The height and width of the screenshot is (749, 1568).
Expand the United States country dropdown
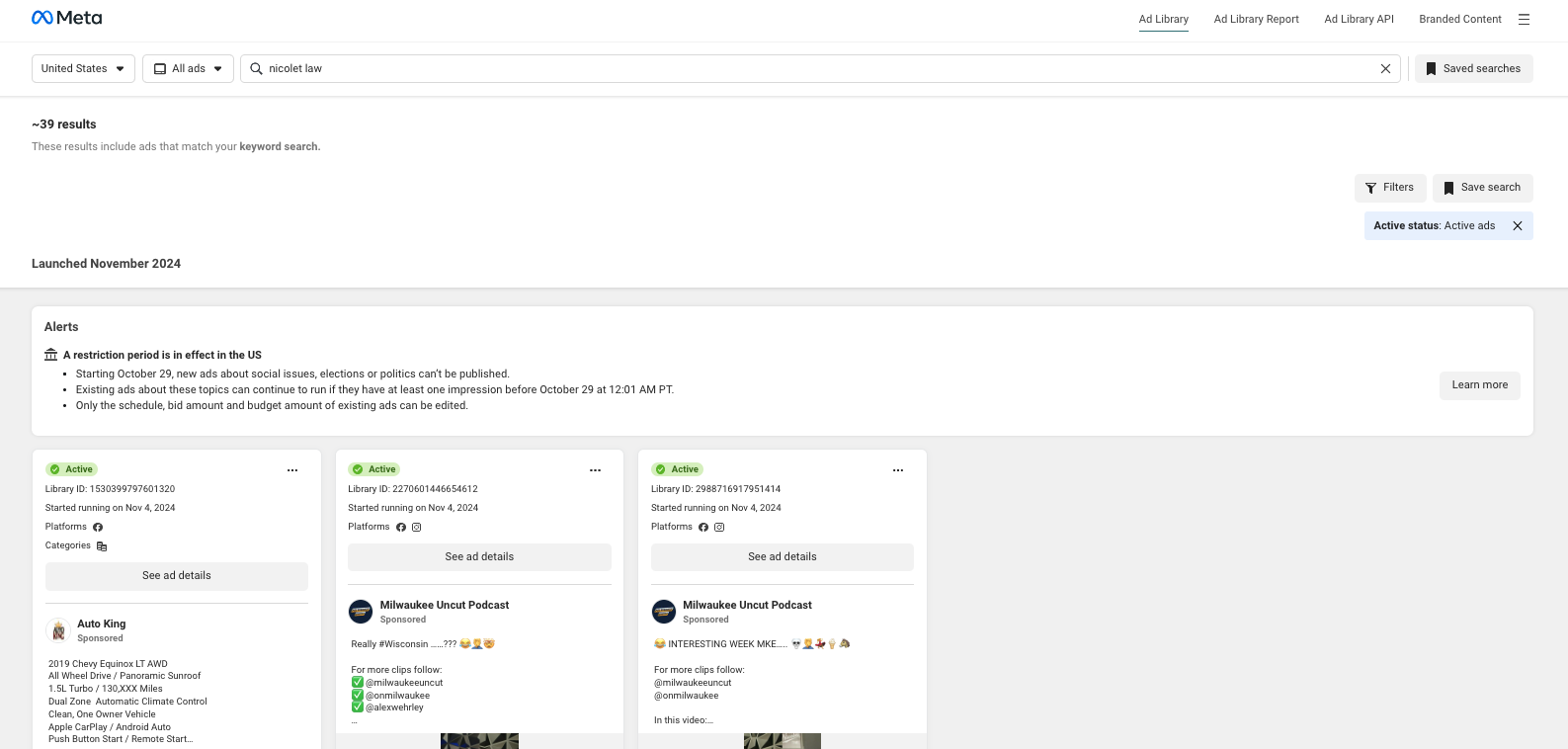(83, 69)
